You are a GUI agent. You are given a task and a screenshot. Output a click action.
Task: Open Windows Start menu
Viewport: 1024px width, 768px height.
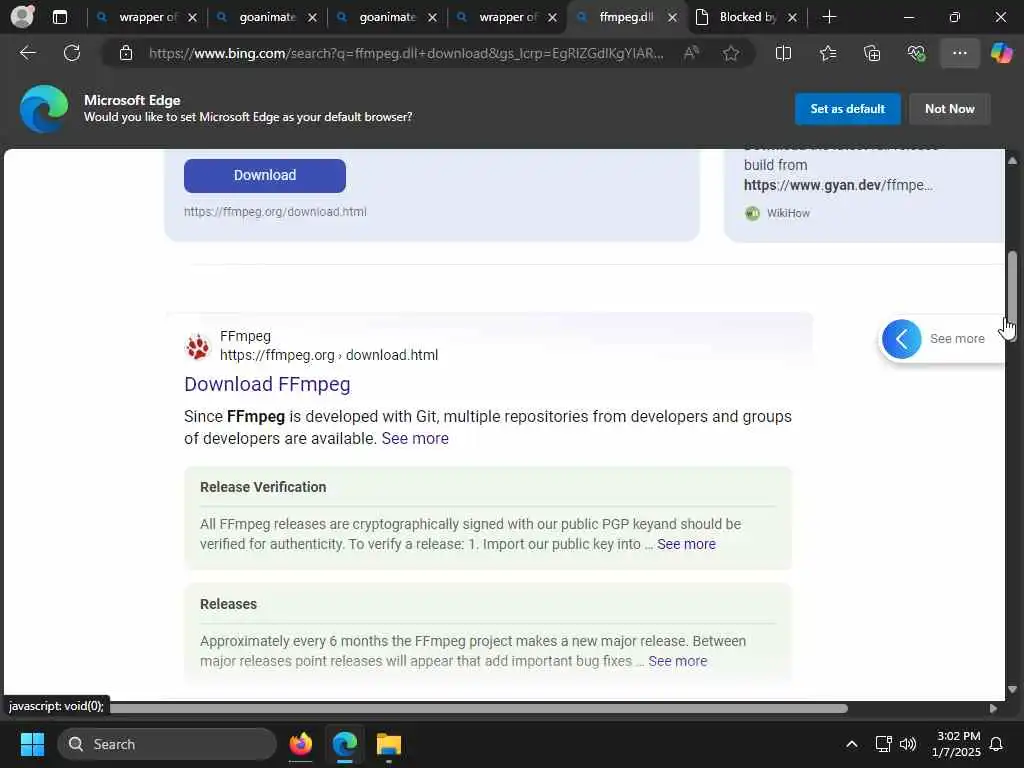point(32,744)
